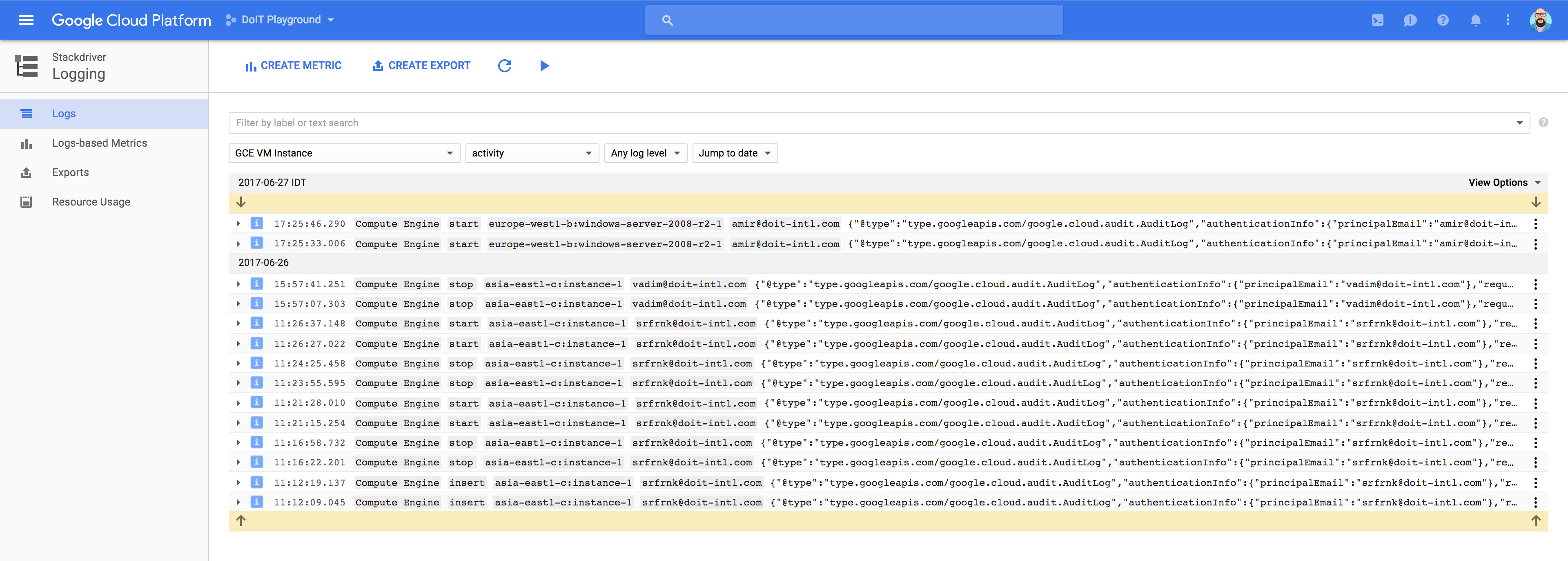Expand the 11:26:37.148 log entry
This screenshot has width=1568, height=561.
pyautogui.click(x=238, y=324)
